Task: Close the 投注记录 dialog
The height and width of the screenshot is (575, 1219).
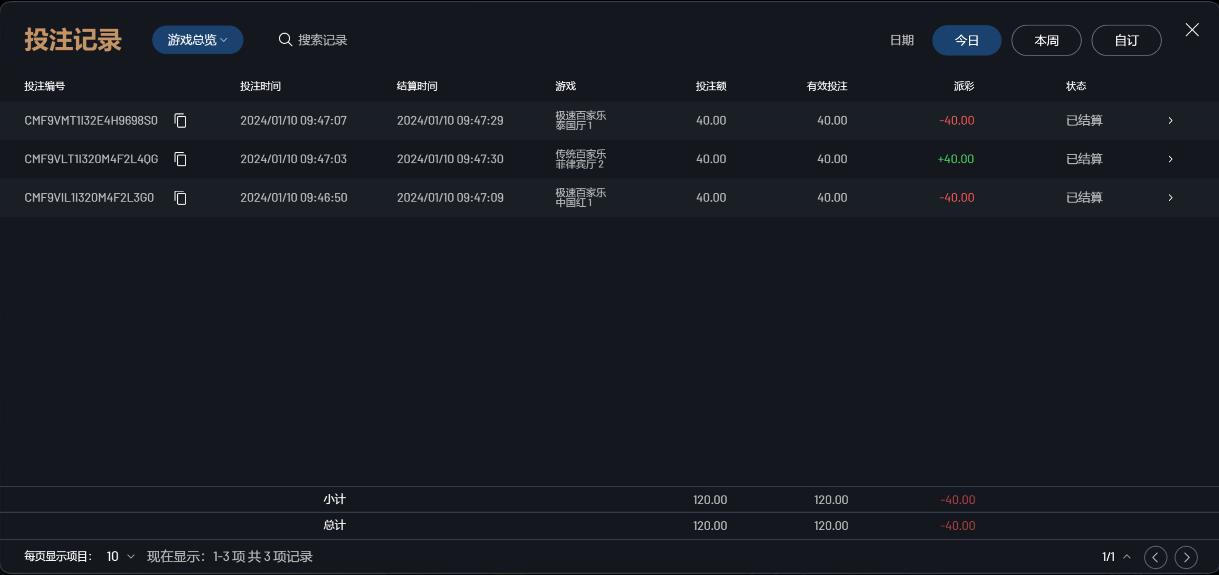Action: click(x=1192, y=30)
